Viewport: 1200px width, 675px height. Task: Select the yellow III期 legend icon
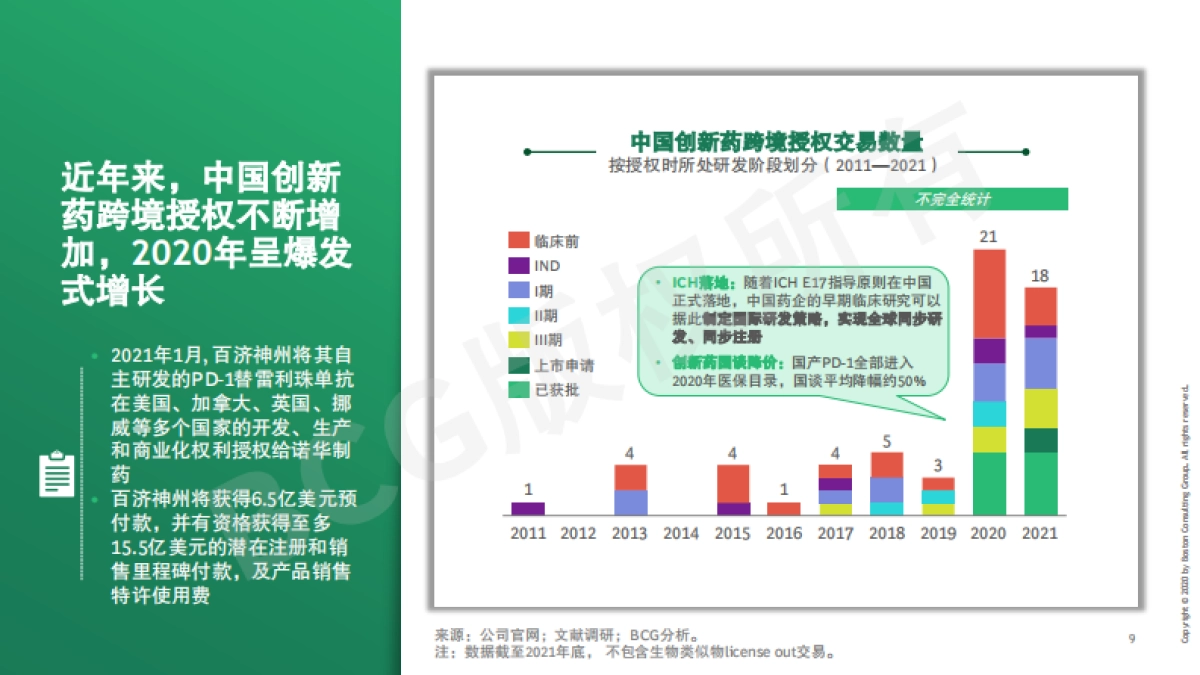(x=517, y=341)
